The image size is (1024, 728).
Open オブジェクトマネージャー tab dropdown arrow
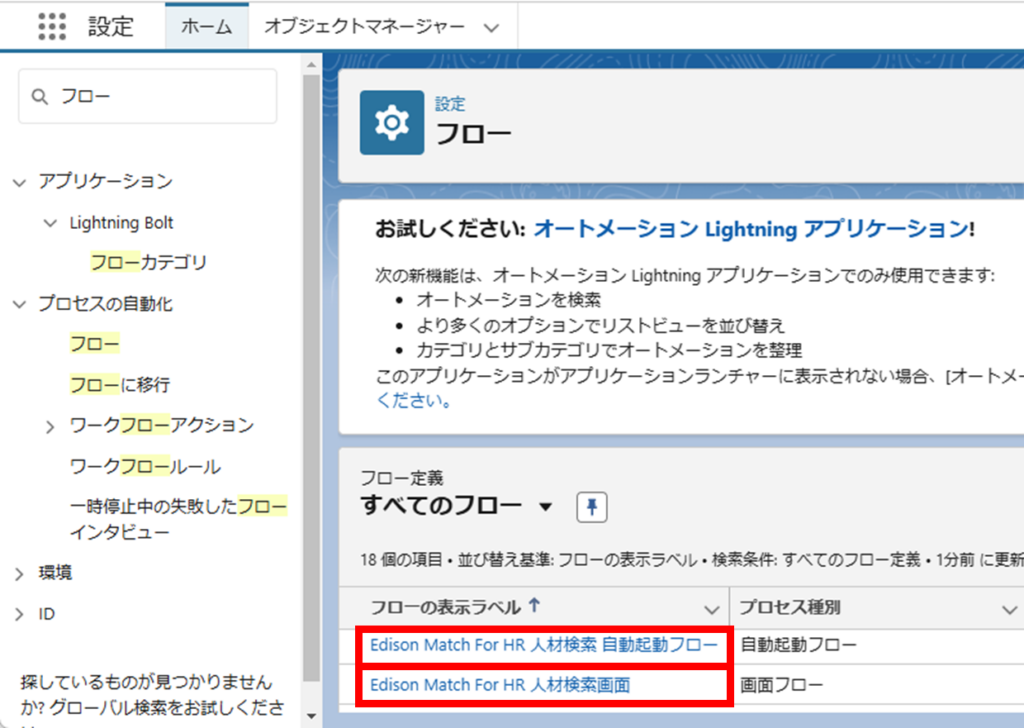point(490,27)
